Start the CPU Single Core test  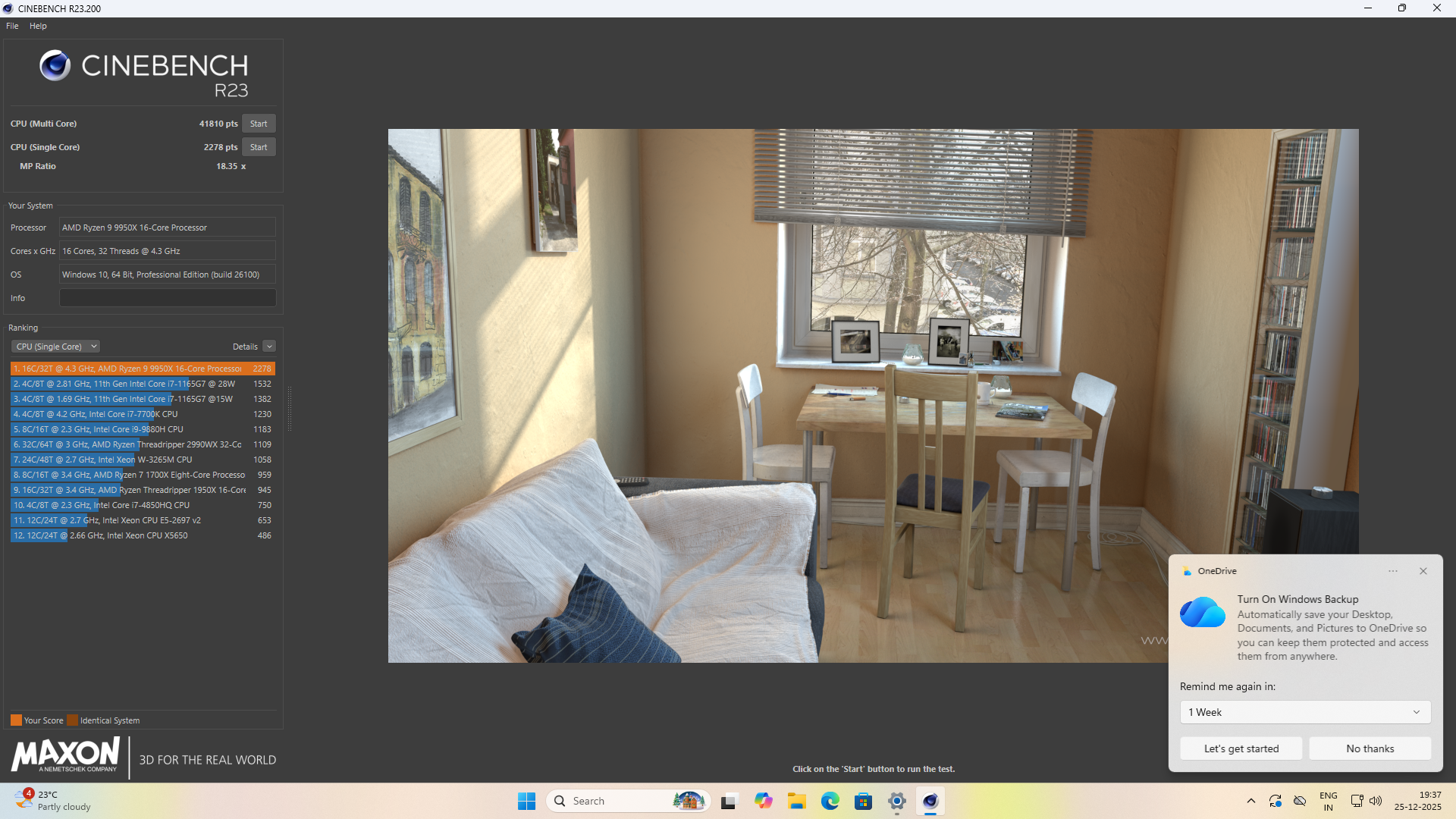259,147
